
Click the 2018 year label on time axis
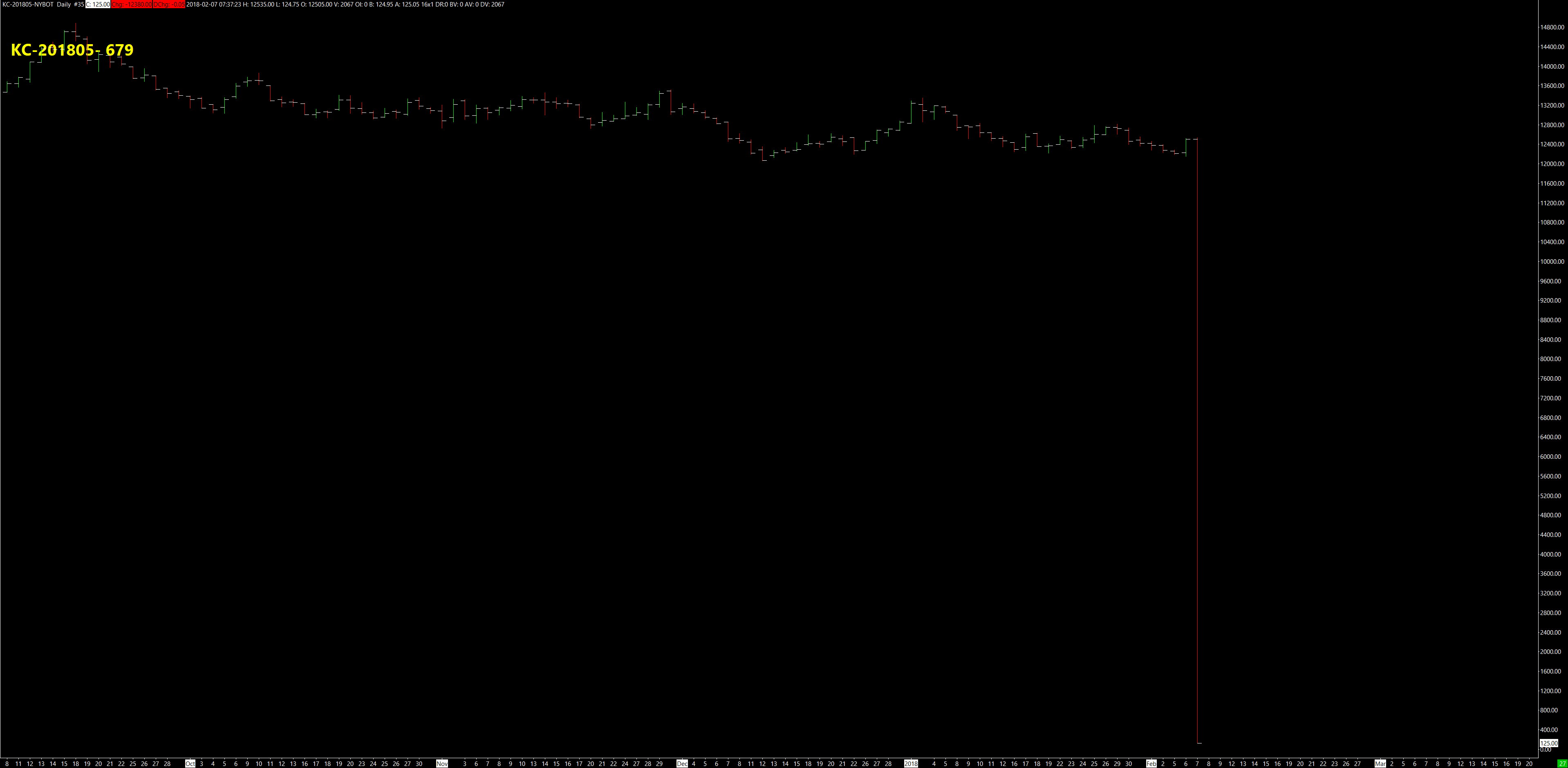tap(911, 764)
